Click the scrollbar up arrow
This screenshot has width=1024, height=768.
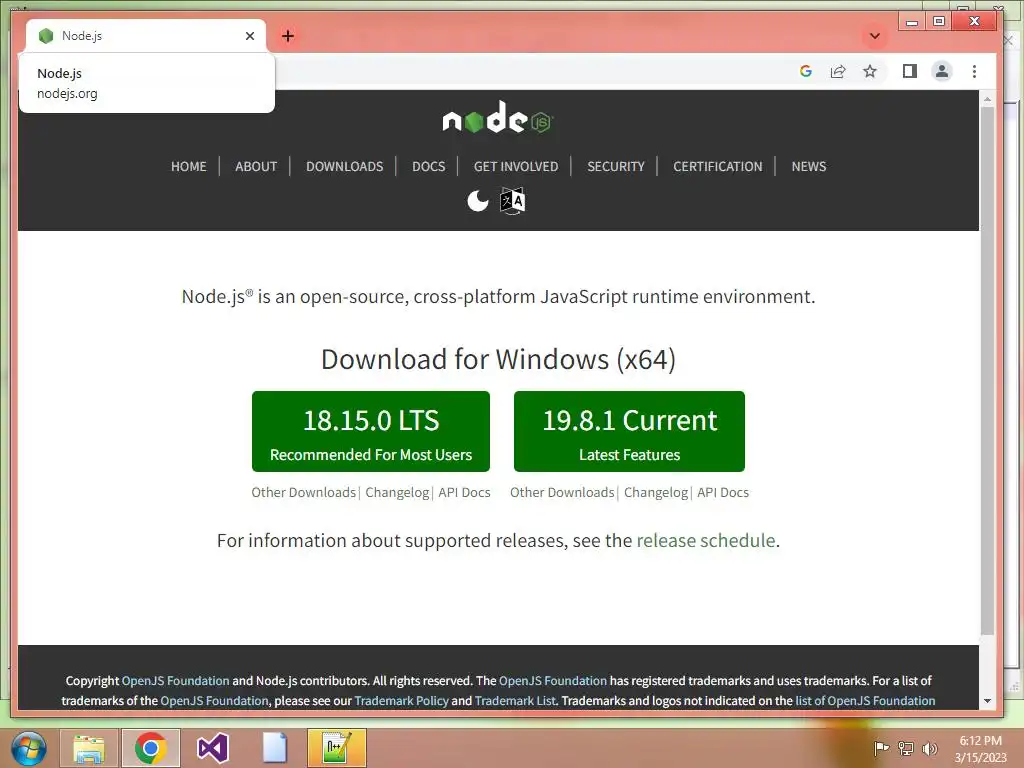click(987, 99)
